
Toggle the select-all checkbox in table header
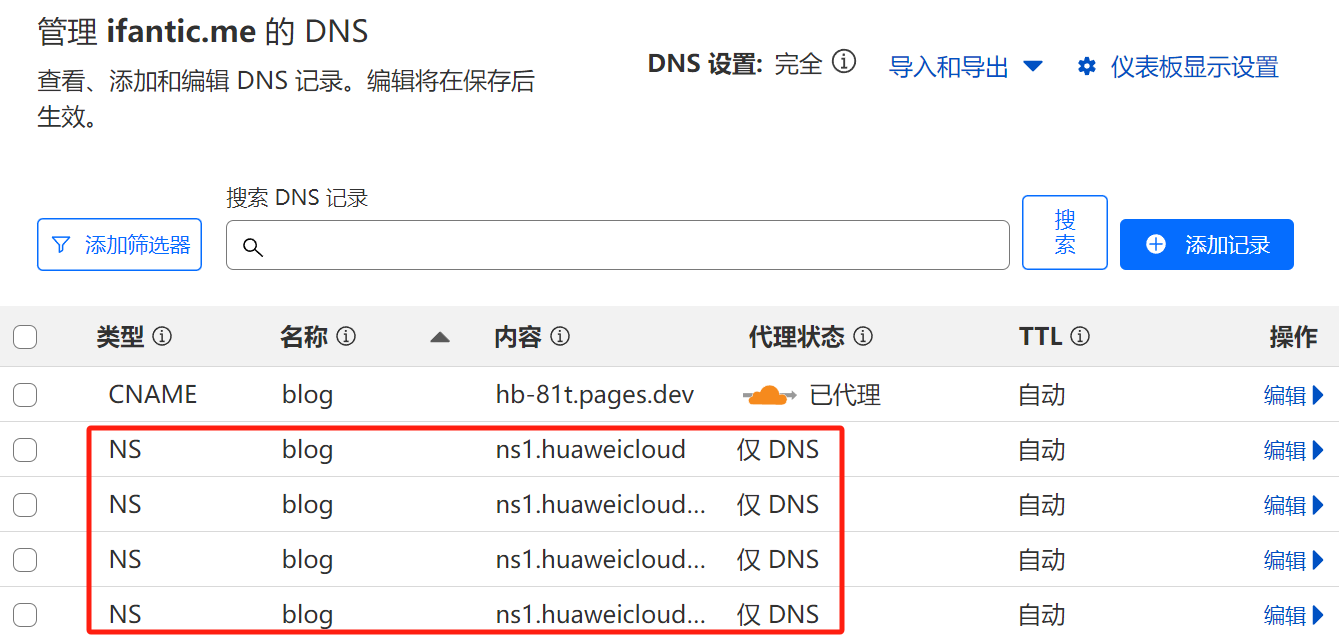tap(25, 337)
